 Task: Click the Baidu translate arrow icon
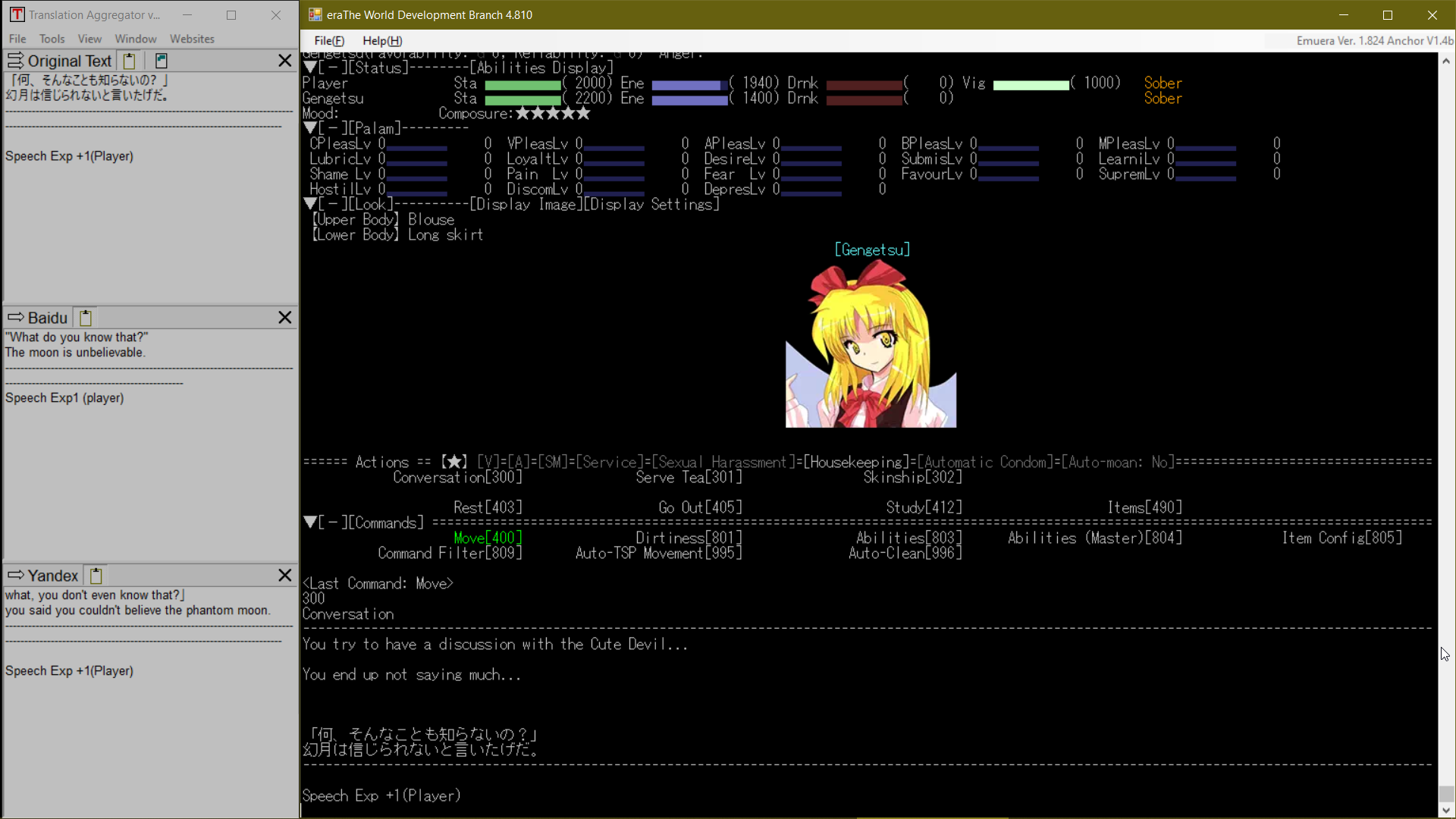point(15,318)
